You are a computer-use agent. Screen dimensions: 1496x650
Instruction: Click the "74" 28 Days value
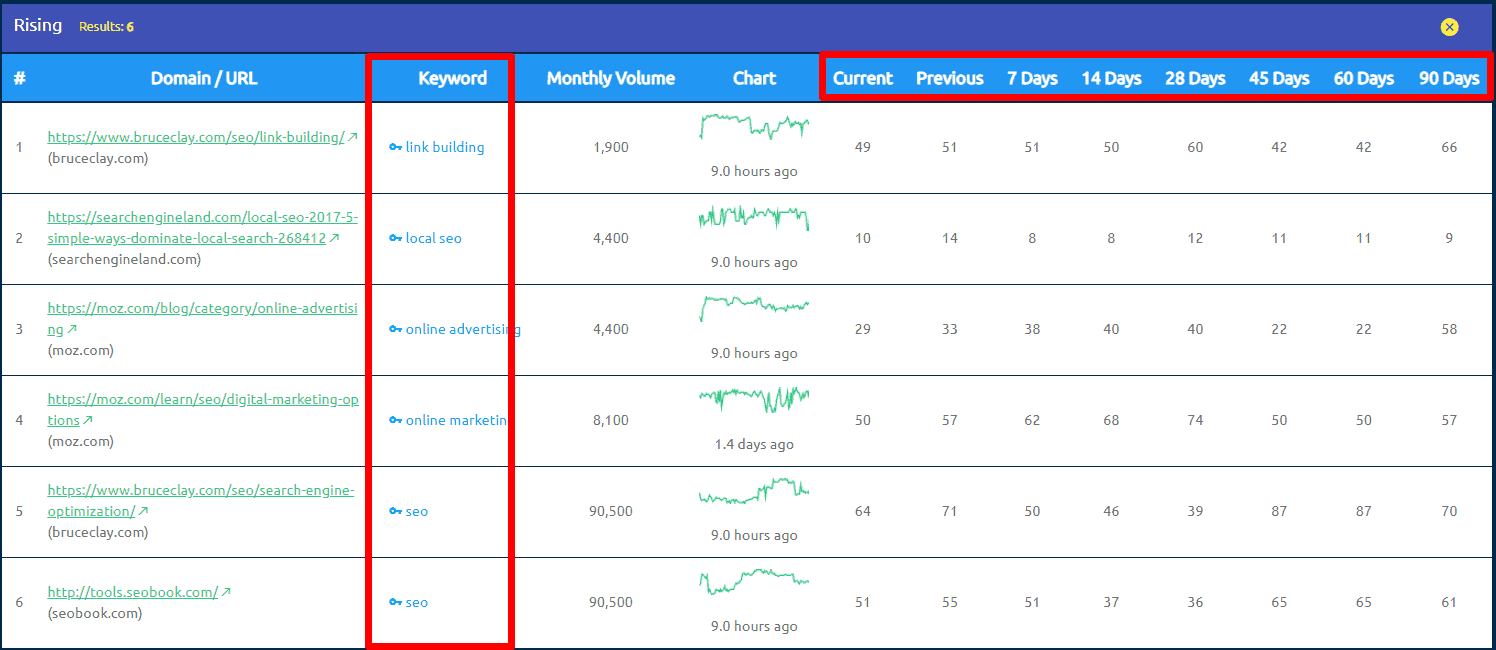pyautogui.click(x=1195, y=420)
